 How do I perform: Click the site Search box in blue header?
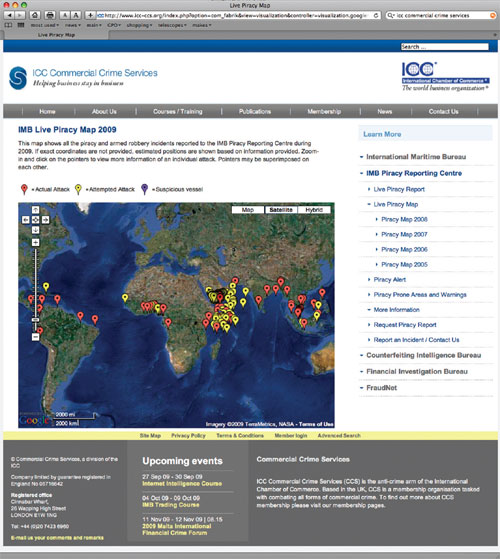(x=444, y=47)
